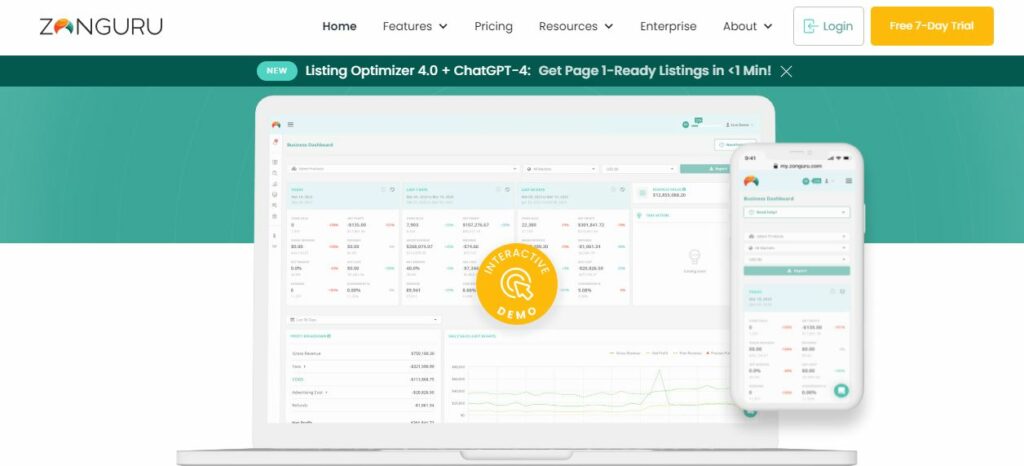Open the Home menu item
The width and height of the screenshot is (1024, 466).
339,27
